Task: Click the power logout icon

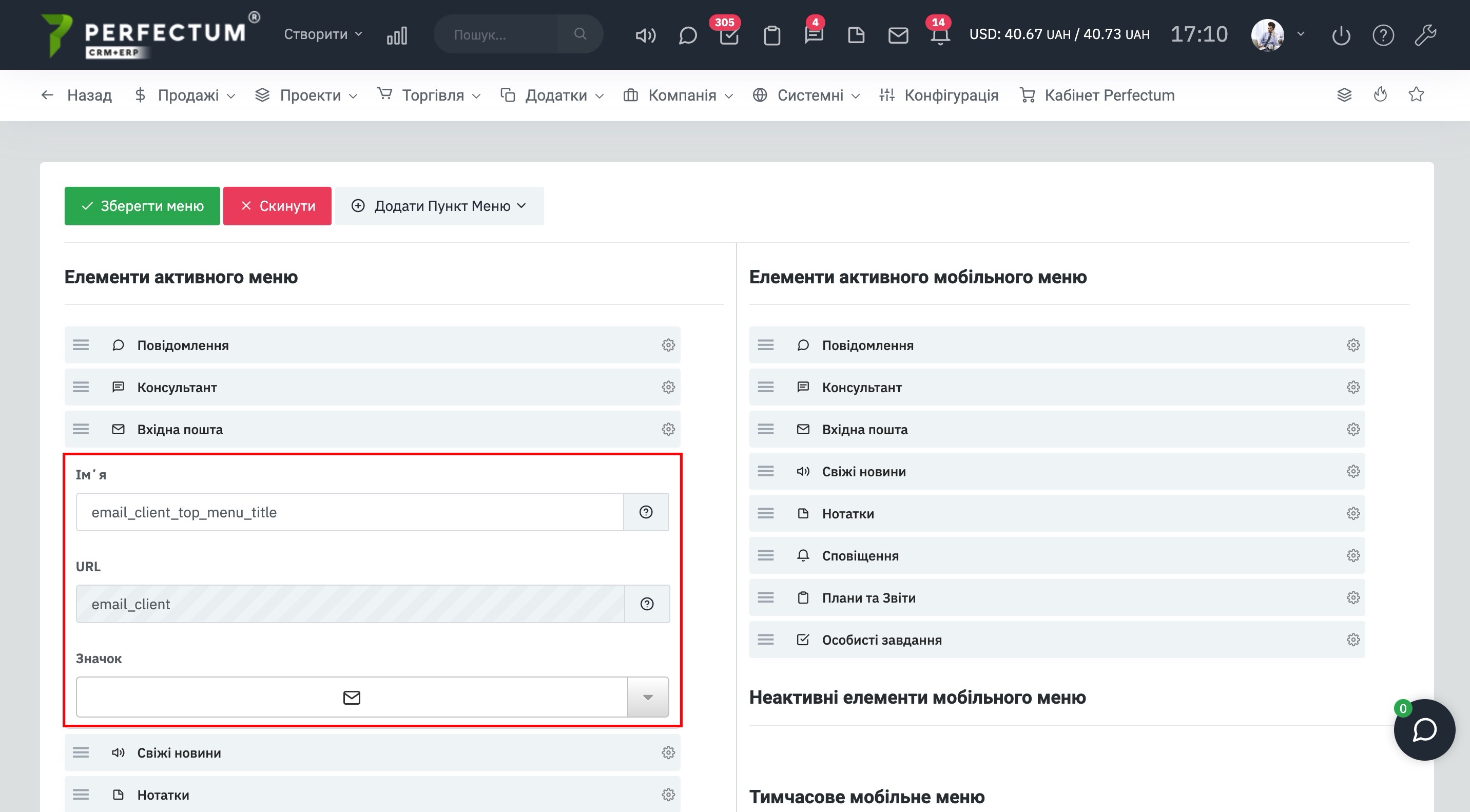Action: pos(1341,35)
